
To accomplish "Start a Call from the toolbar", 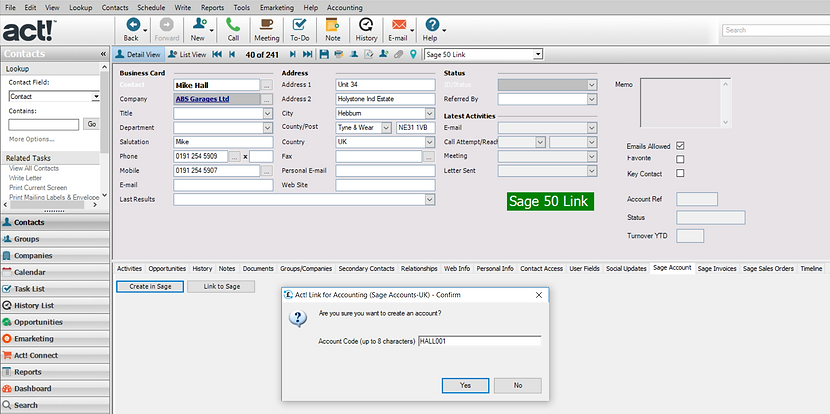I will (233, 30).
